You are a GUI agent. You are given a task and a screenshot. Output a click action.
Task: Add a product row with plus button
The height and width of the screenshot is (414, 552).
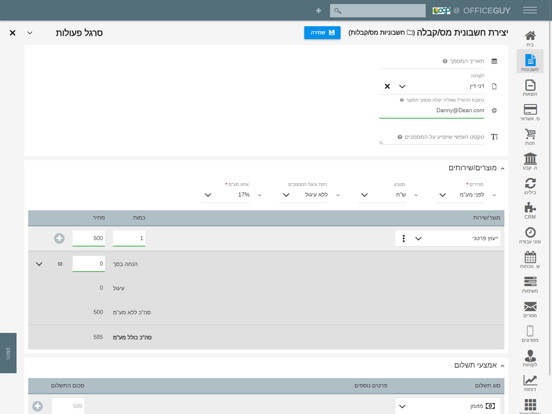59,238
